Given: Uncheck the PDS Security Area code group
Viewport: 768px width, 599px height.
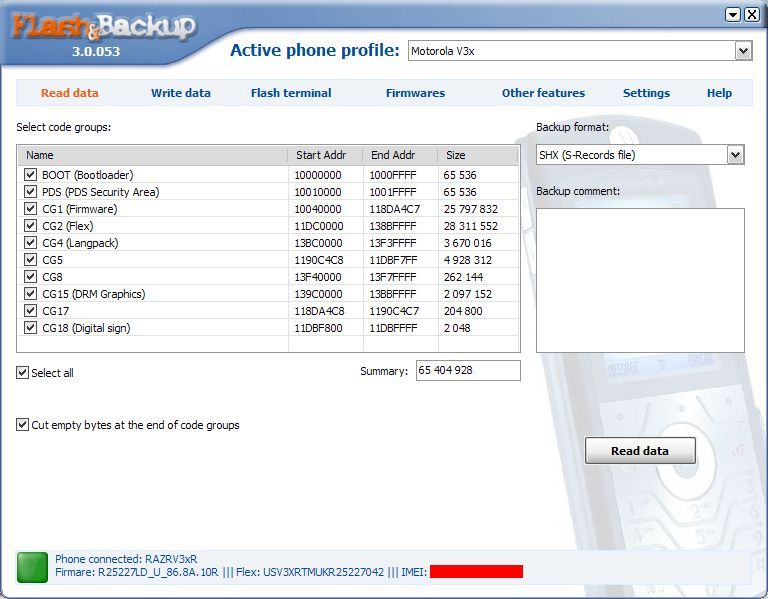Looking at the screenshot, I should click(30, 192).
